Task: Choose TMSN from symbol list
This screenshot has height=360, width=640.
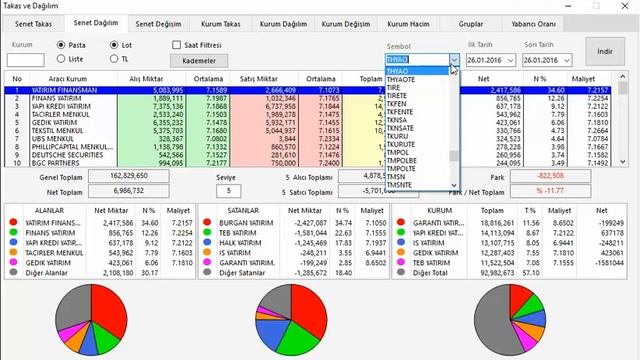Action: pyautogui.click(x=417, y=177)
